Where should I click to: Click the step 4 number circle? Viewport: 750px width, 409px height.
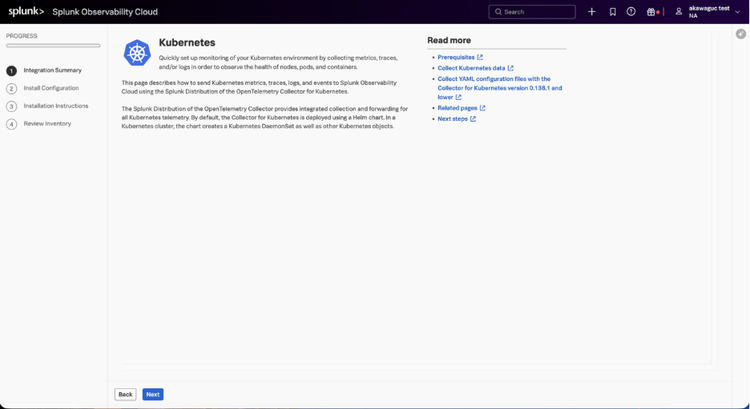11,124
